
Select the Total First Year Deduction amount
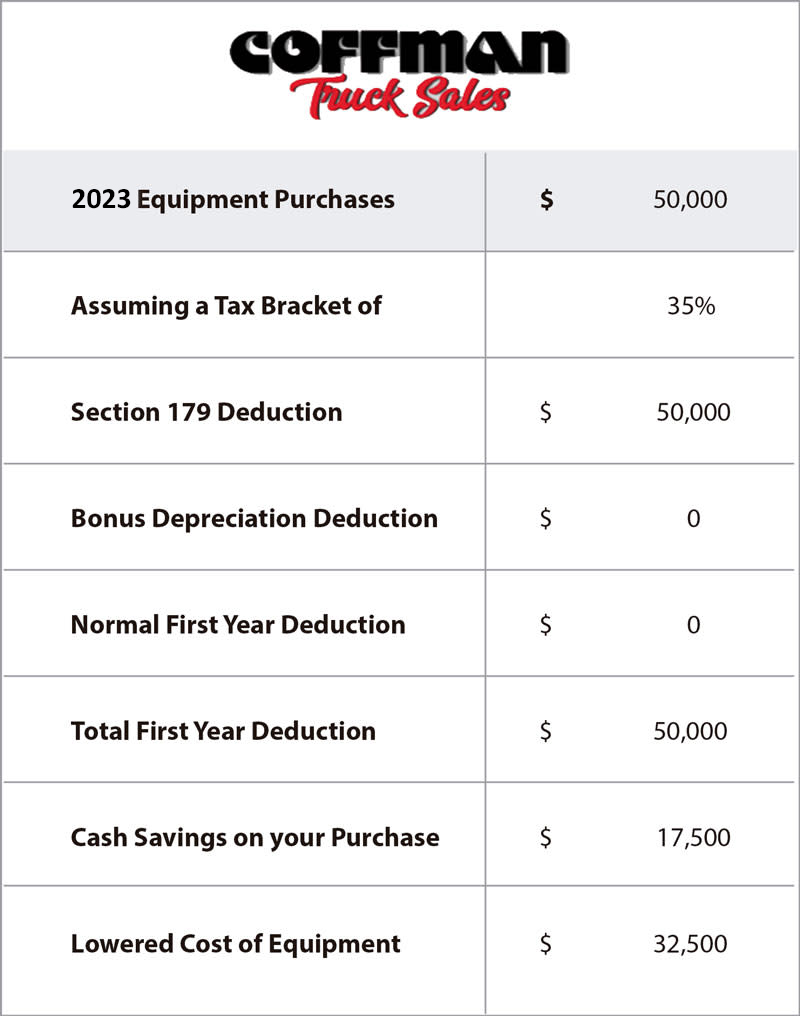coord(690,731)
